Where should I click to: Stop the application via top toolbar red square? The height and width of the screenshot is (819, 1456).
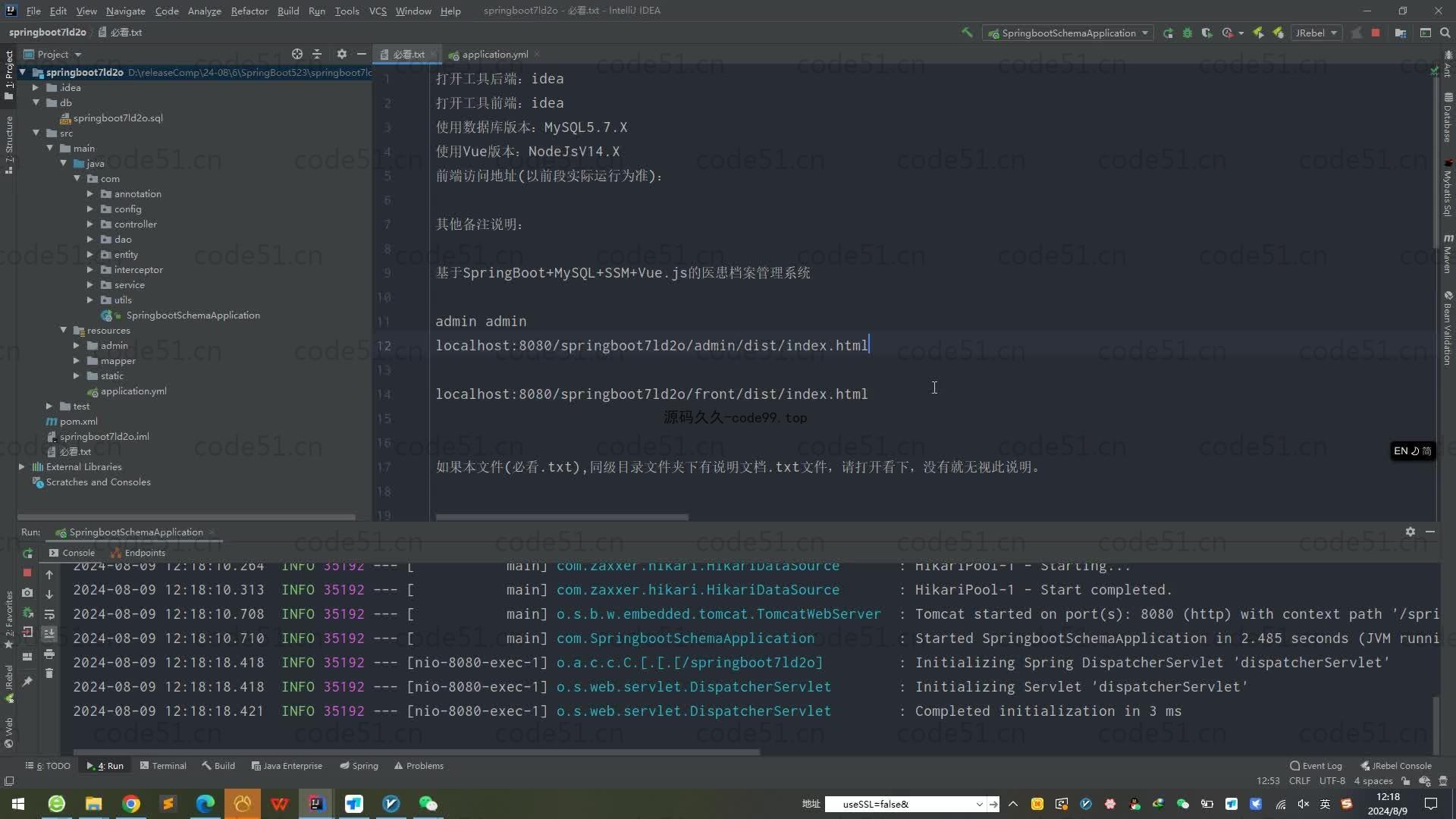(x=1376, y=33)
